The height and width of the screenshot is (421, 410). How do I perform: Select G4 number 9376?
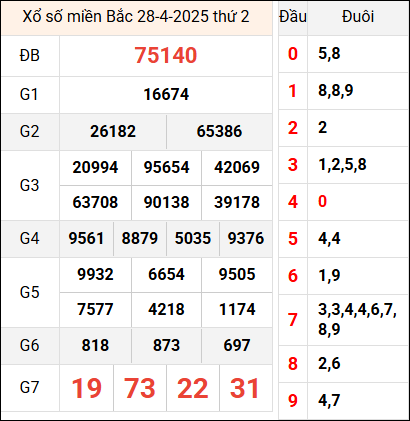click(x=246, y=239)
